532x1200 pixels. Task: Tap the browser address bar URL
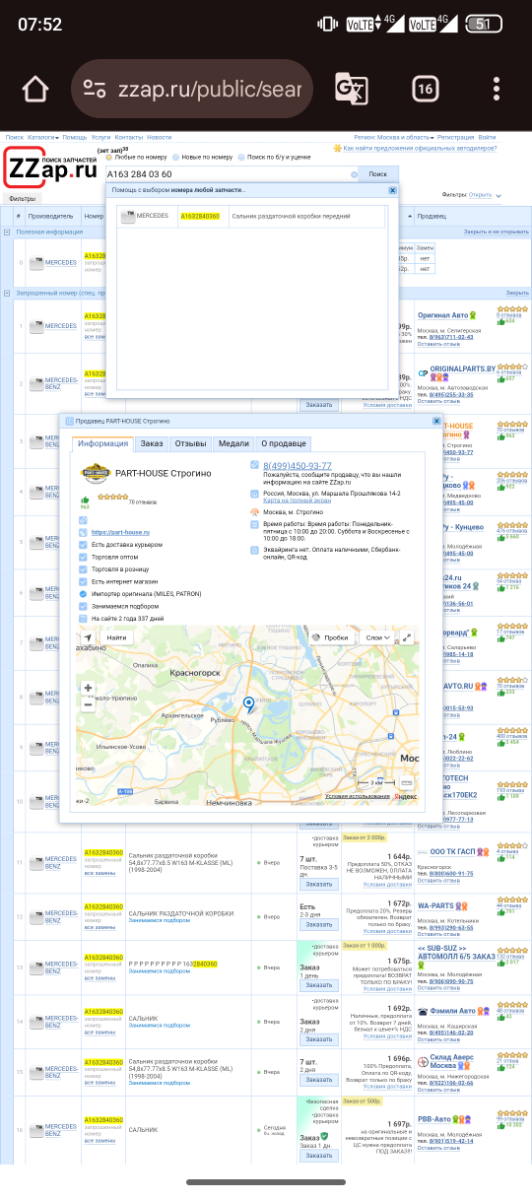[209, 89]
